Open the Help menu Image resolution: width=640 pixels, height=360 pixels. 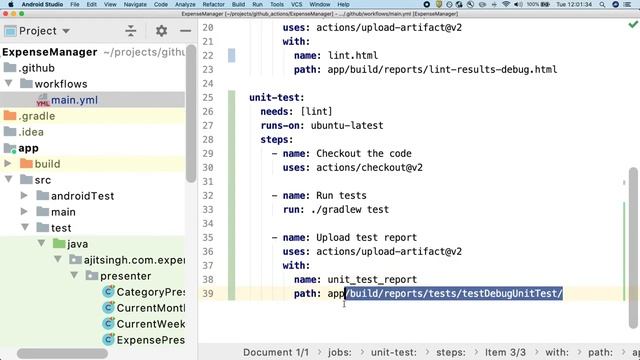click(343, 4)
